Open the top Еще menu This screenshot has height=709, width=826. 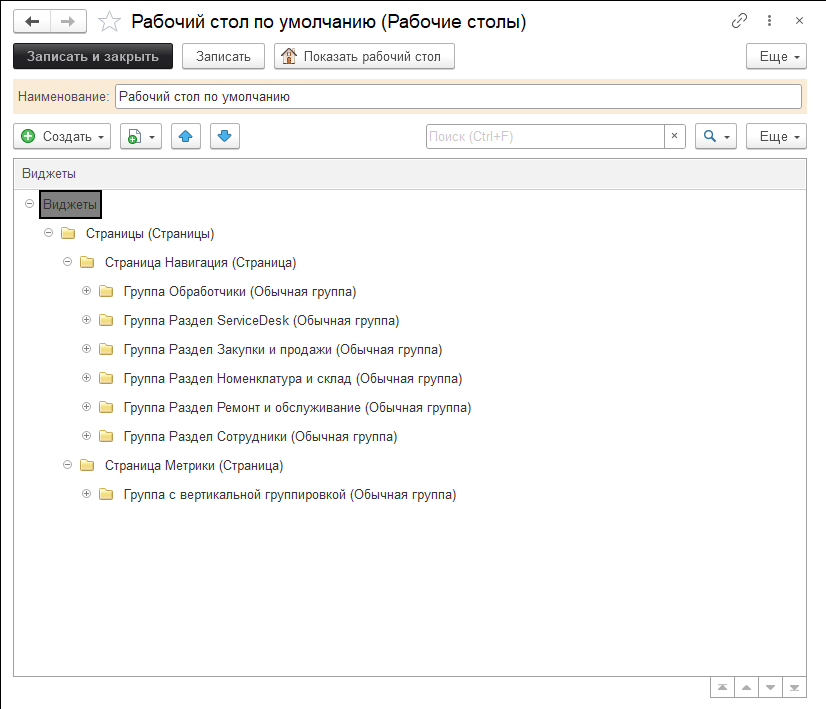[x=776, y=57]
